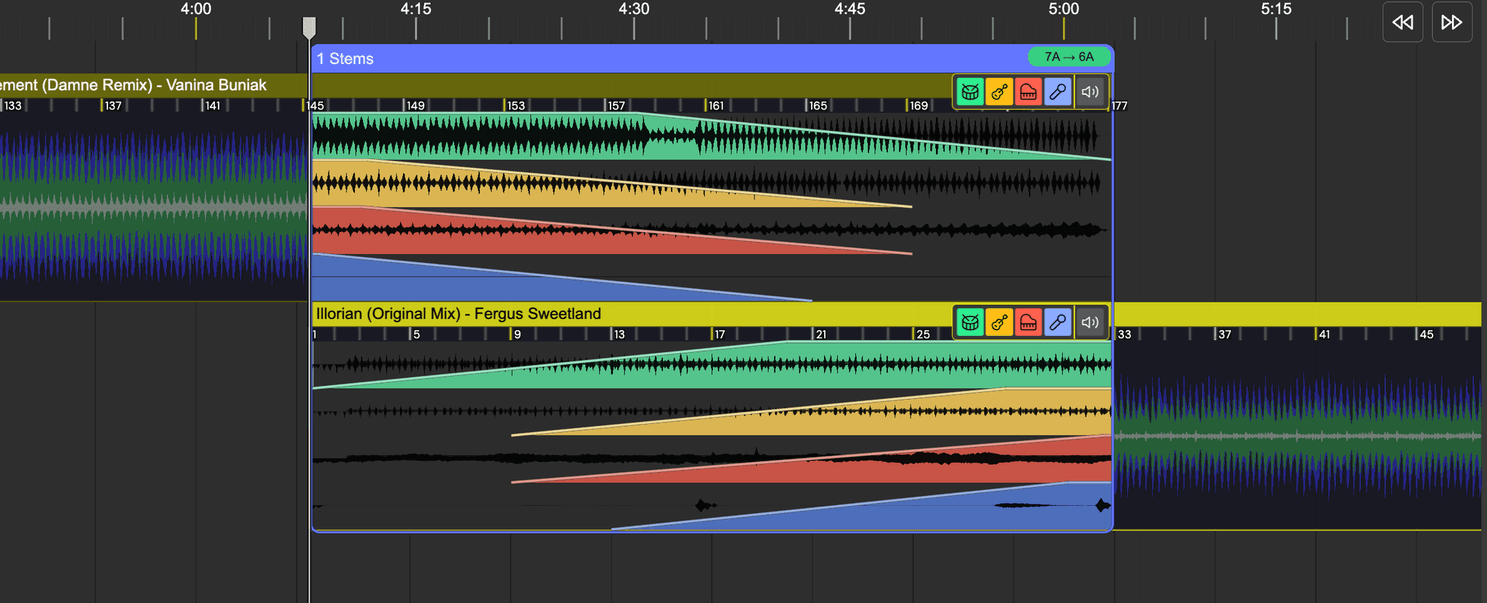
Task: Click the 5:00 mark on timeline ruler
Action: click(1064, 10)
